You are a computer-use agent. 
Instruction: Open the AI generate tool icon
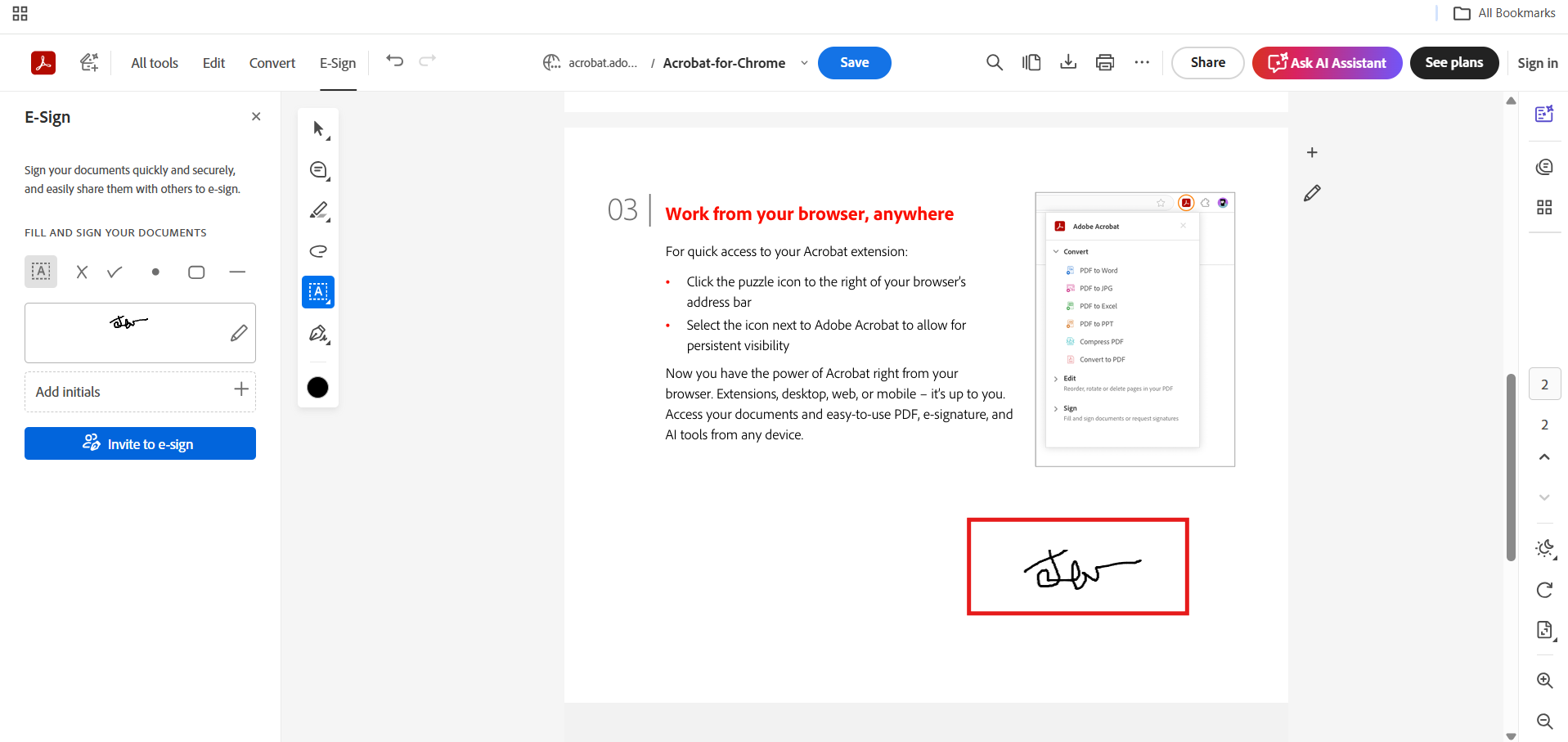coord(89,63)
